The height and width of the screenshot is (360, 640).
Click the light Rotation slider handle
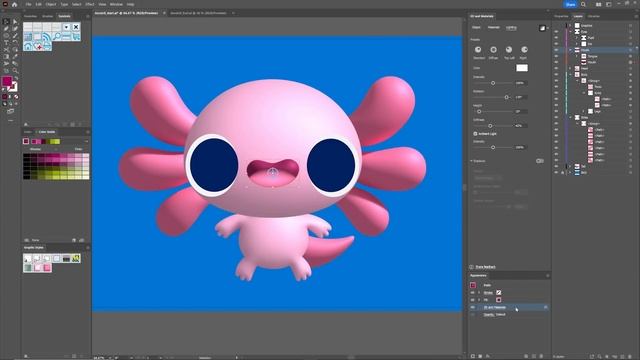tap(507, 97)
